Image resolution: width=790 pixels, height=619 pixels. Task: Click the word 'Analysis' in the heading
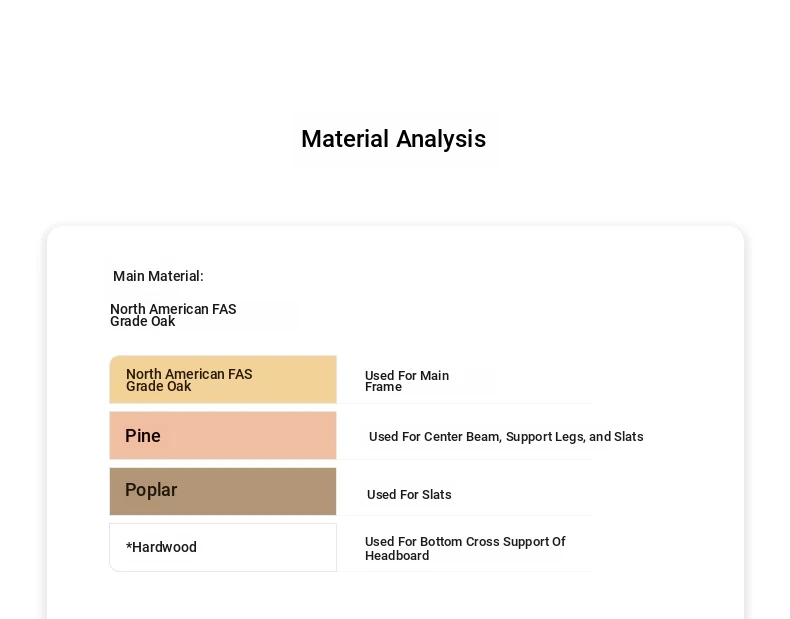[439, 139]
